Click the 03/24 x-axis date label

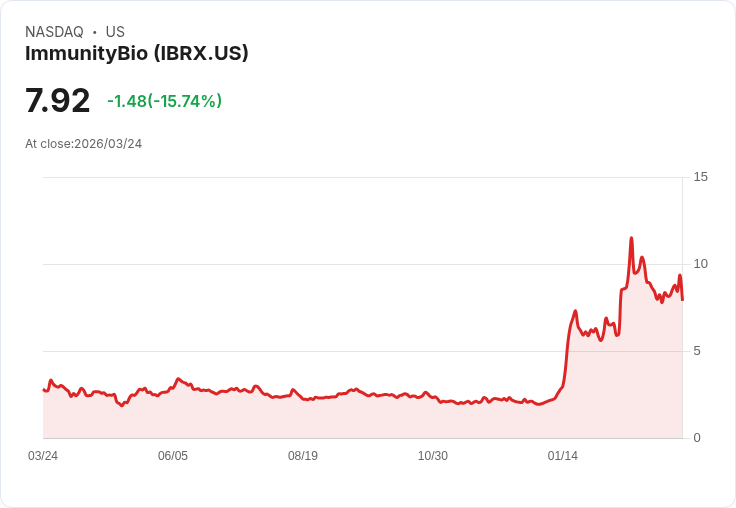43,456
